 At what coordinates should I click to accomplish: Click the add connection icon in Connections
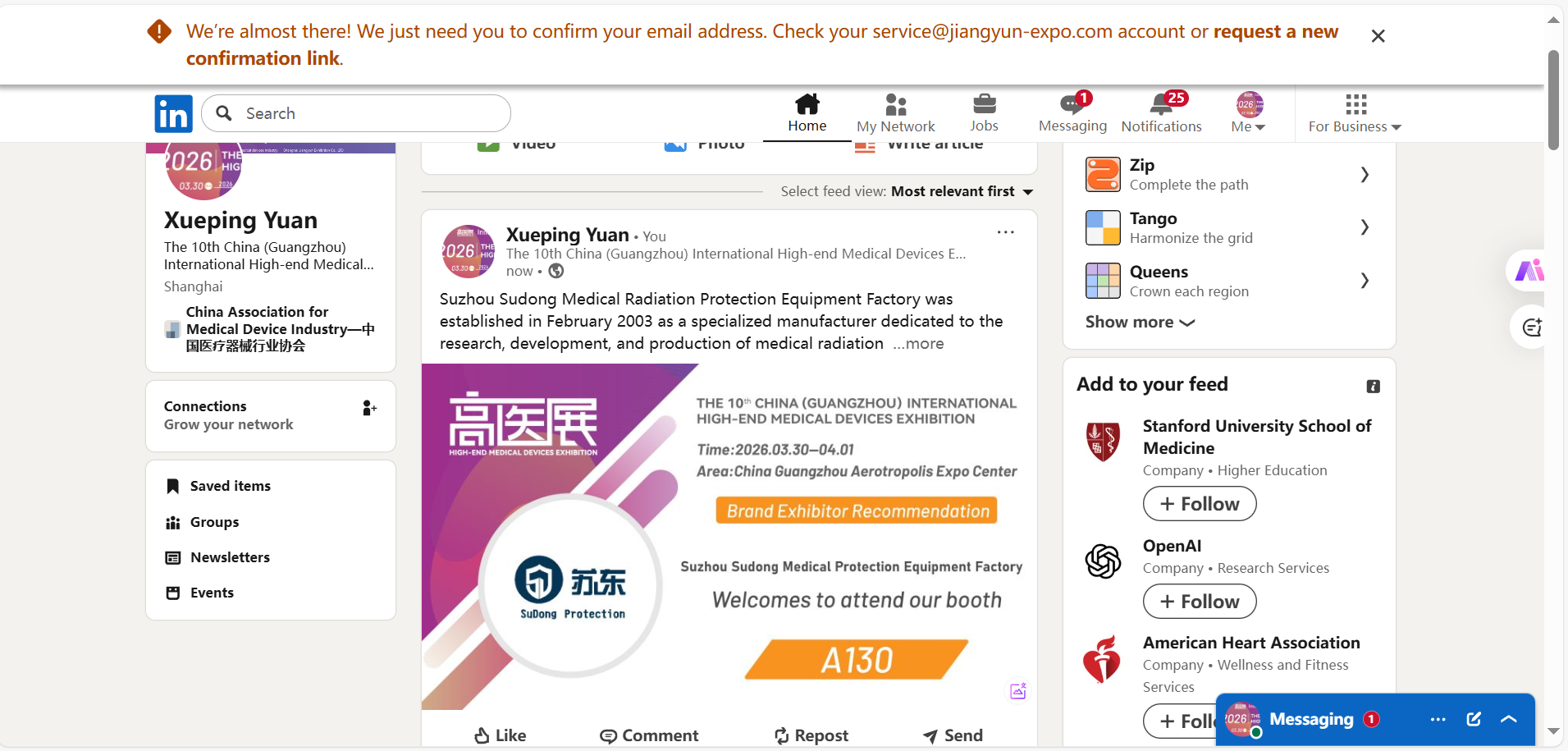pyautogui.click(x=369, y=408)
